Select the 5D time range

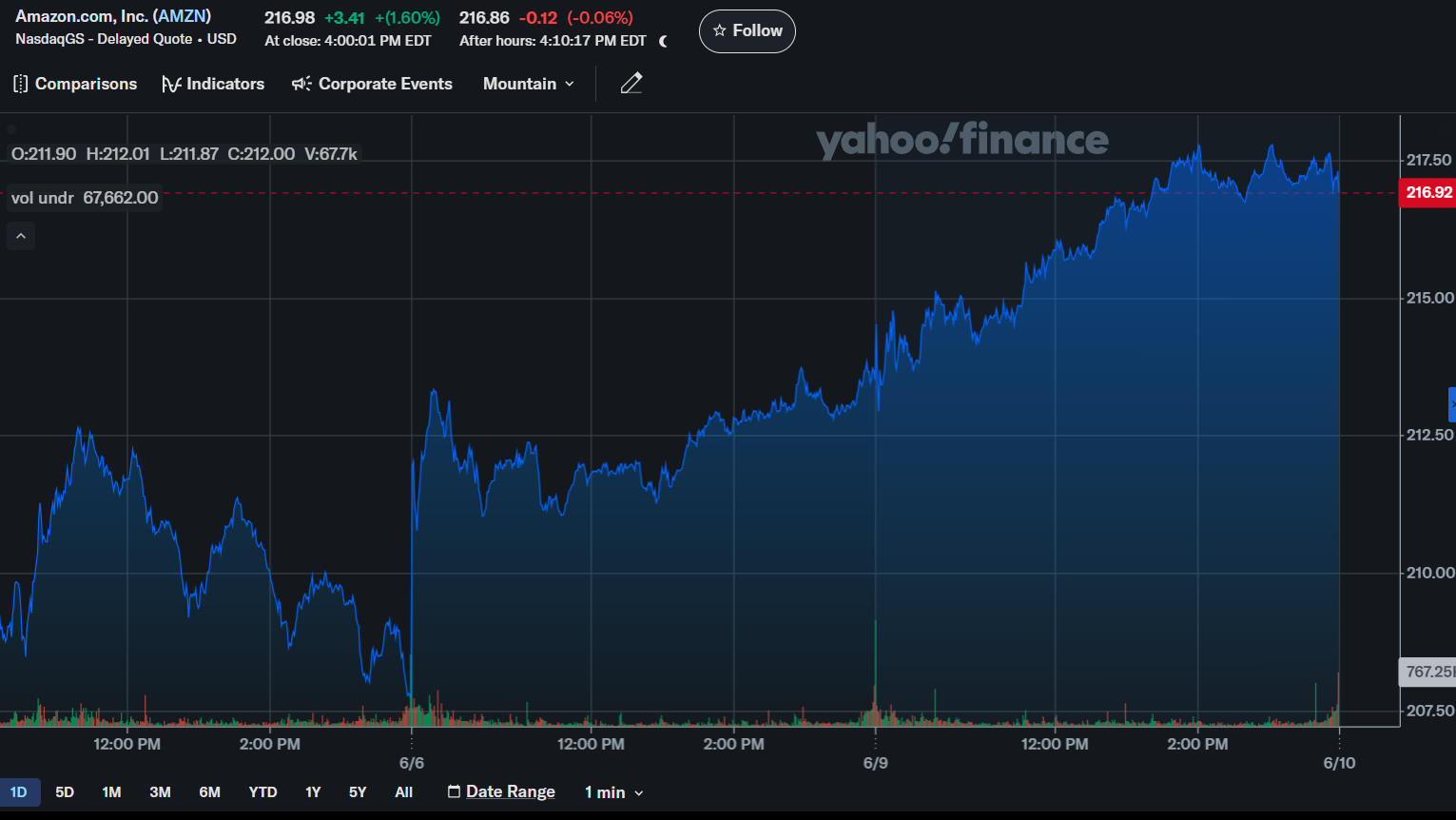(x=65, y=792)
